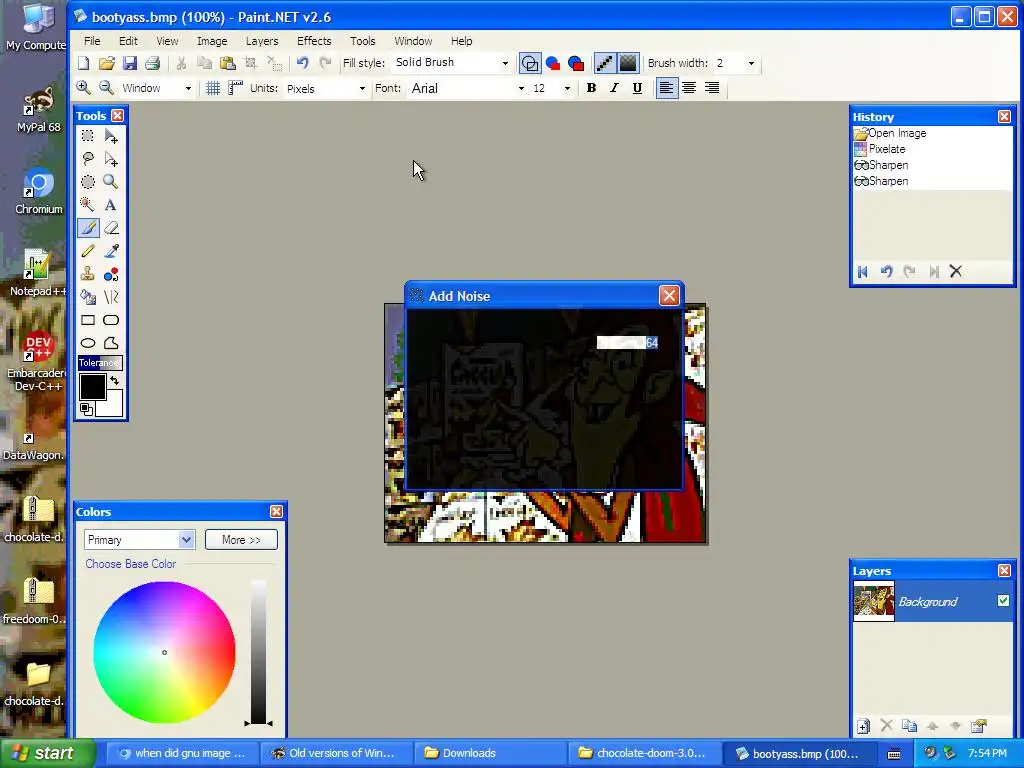Swap primary and secondary colors
This screenshot has height=768, width=1024.
point(115,380)
